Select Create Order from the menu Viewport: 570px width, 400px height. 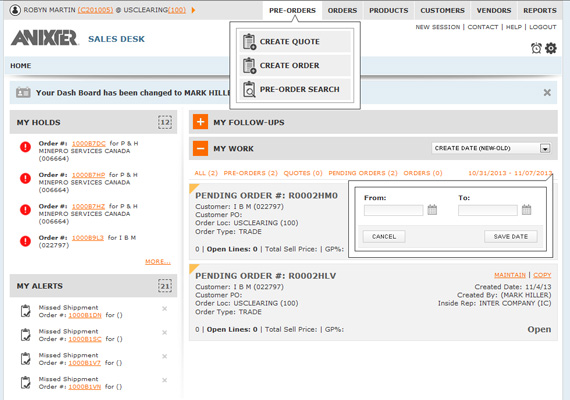pos(295,65)
